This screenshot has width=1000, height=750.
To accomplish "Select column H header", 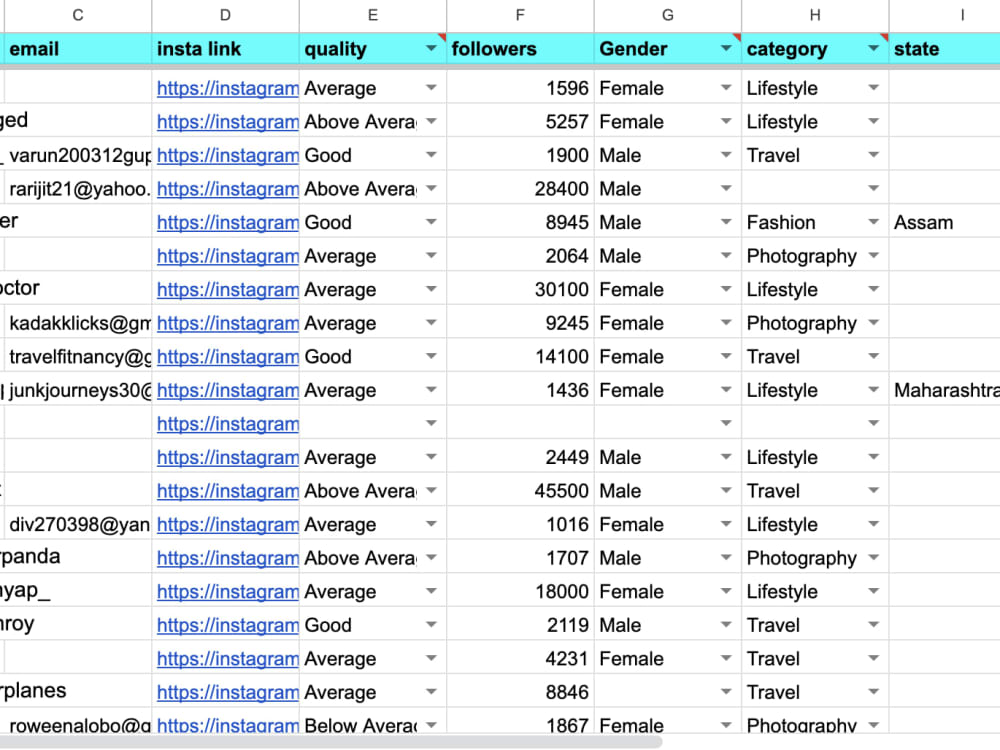I will (815, 15).
